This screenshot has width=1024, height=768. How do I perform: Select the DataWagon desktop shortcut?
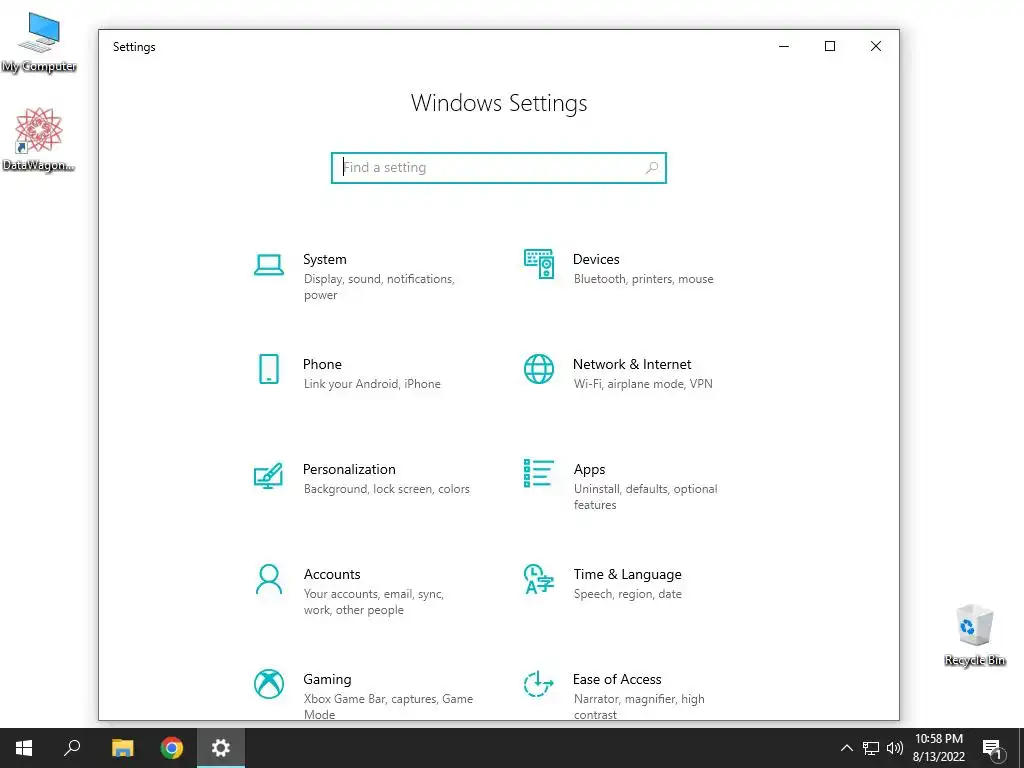pos(39,140)
